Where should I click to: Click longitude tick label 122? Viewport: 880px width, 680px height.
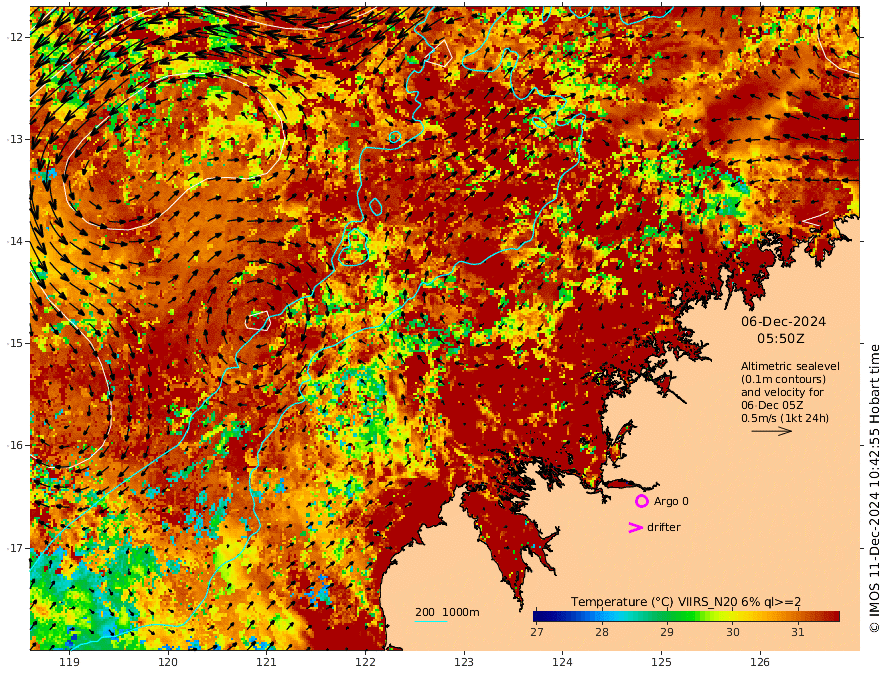point(365,662)
